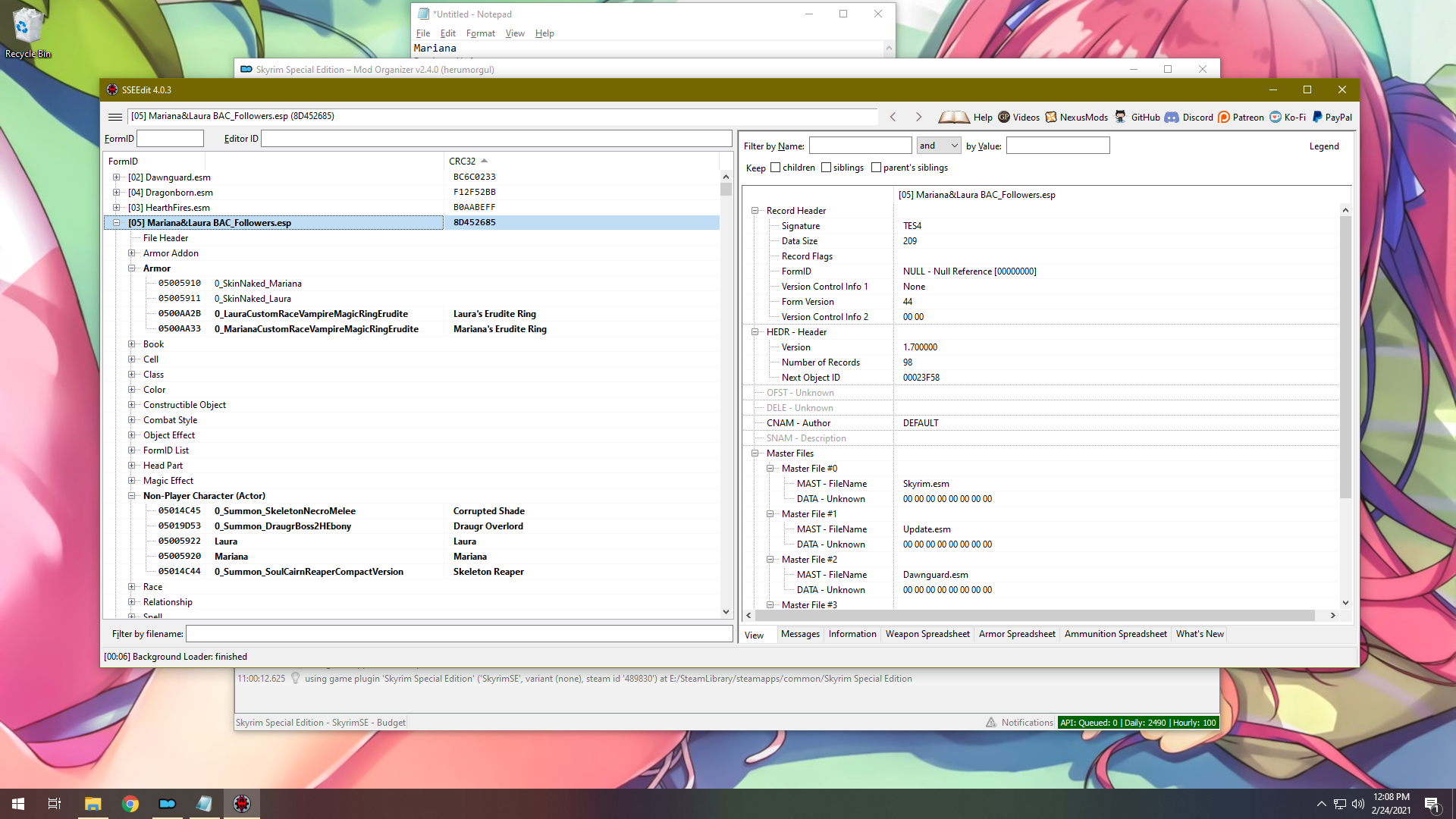Screen dimensions: 1456x819
Task: Open the PayPal icon link
Action: coord(1317,117)
